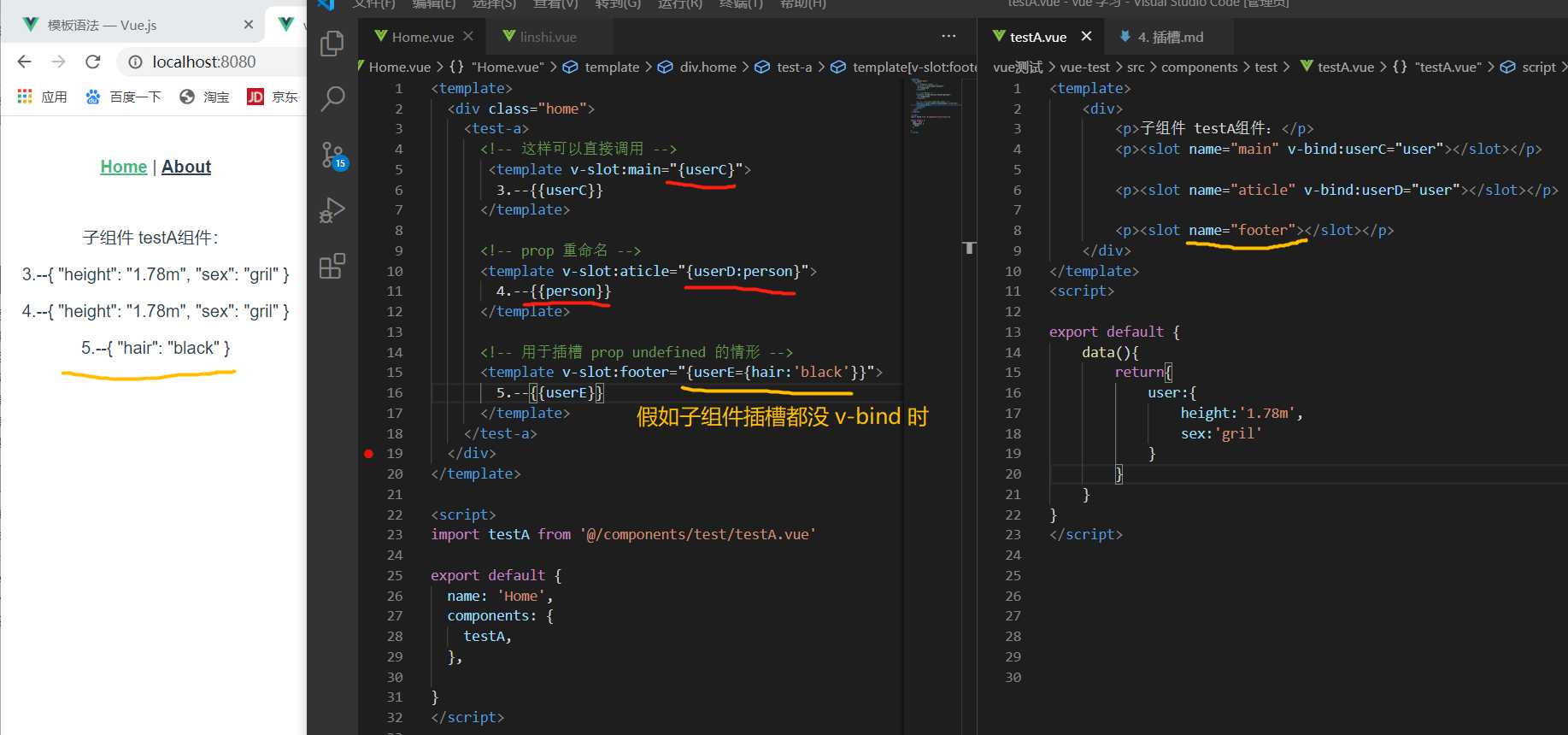Image resolution: width=1568 pixels, height=735 pixels.
Task: Open the 京东 bookmark
Action: (x=273, y=97)
